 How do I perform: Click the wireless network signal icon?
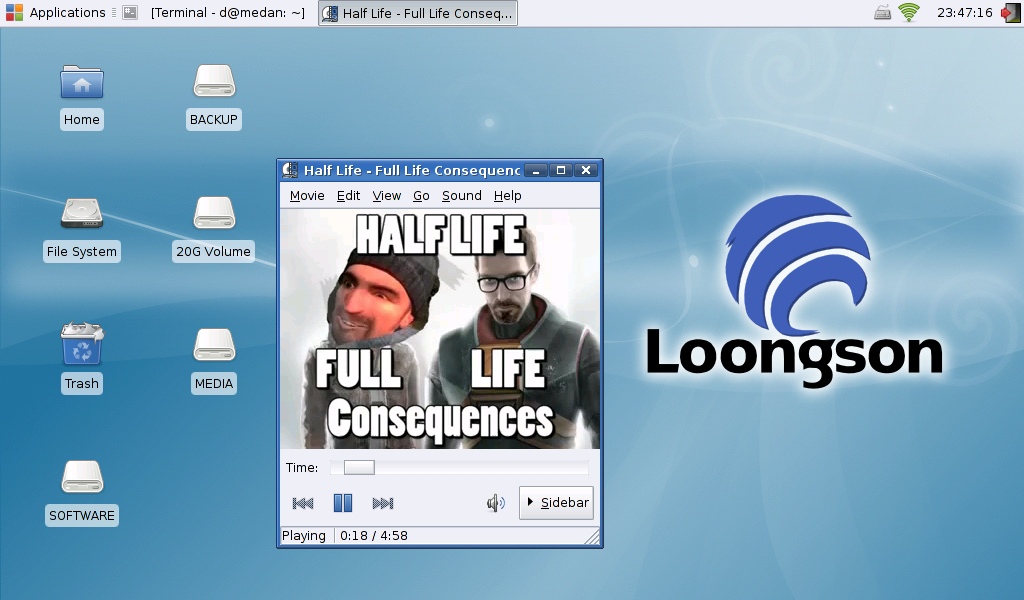point(909,12)
